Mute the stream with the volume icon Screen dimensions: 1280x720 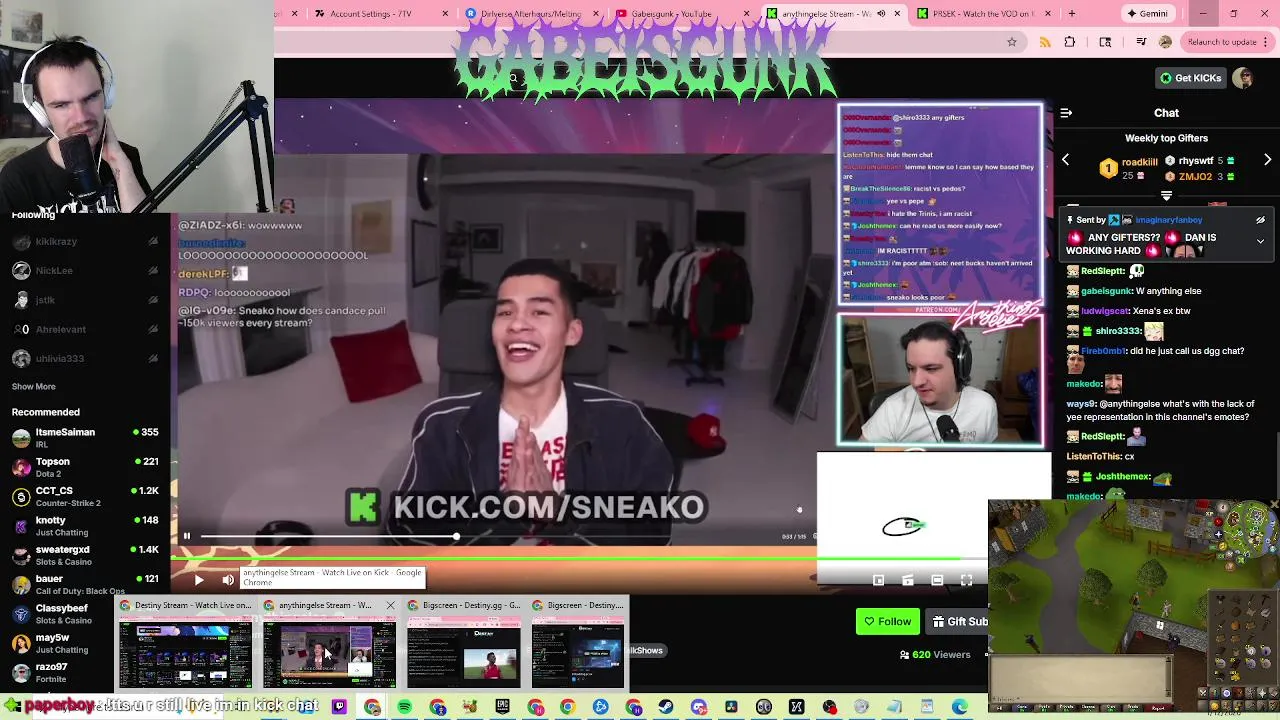click(x=228, y=580)
